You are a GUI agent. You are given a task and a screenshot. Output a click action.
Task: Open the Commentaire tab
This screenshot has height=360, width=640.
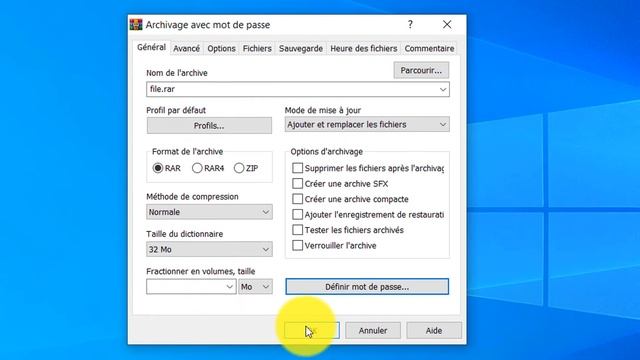(429, 49)
